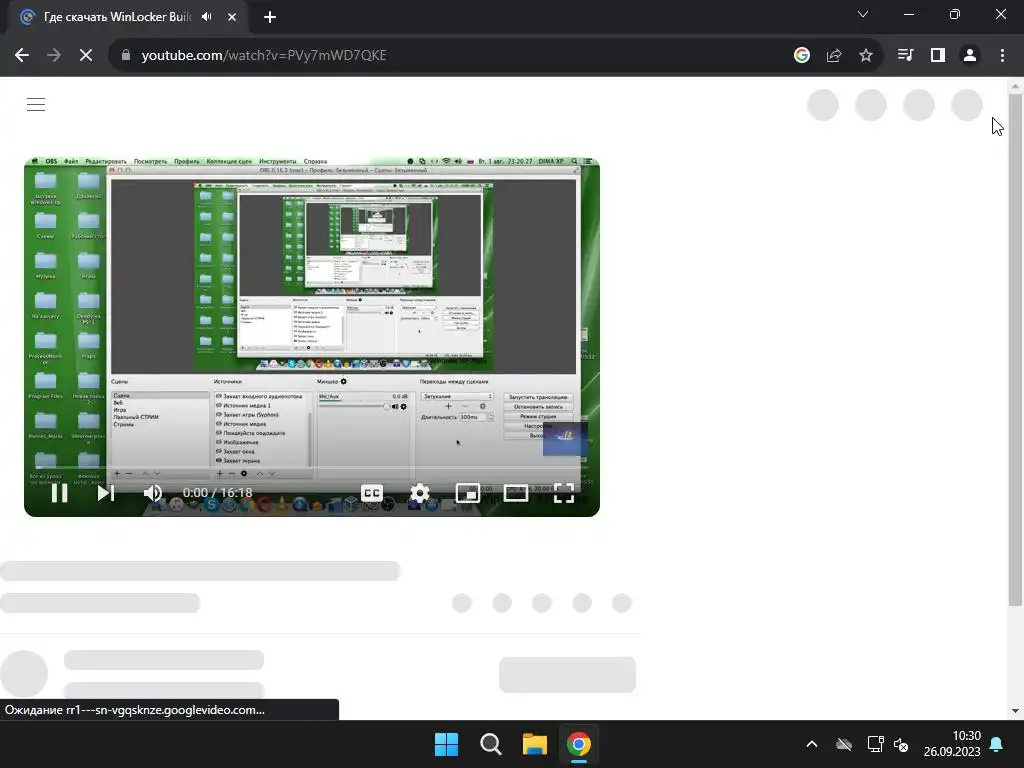Toggle the Chrome side panel
1024x768 pixels.
938,56
